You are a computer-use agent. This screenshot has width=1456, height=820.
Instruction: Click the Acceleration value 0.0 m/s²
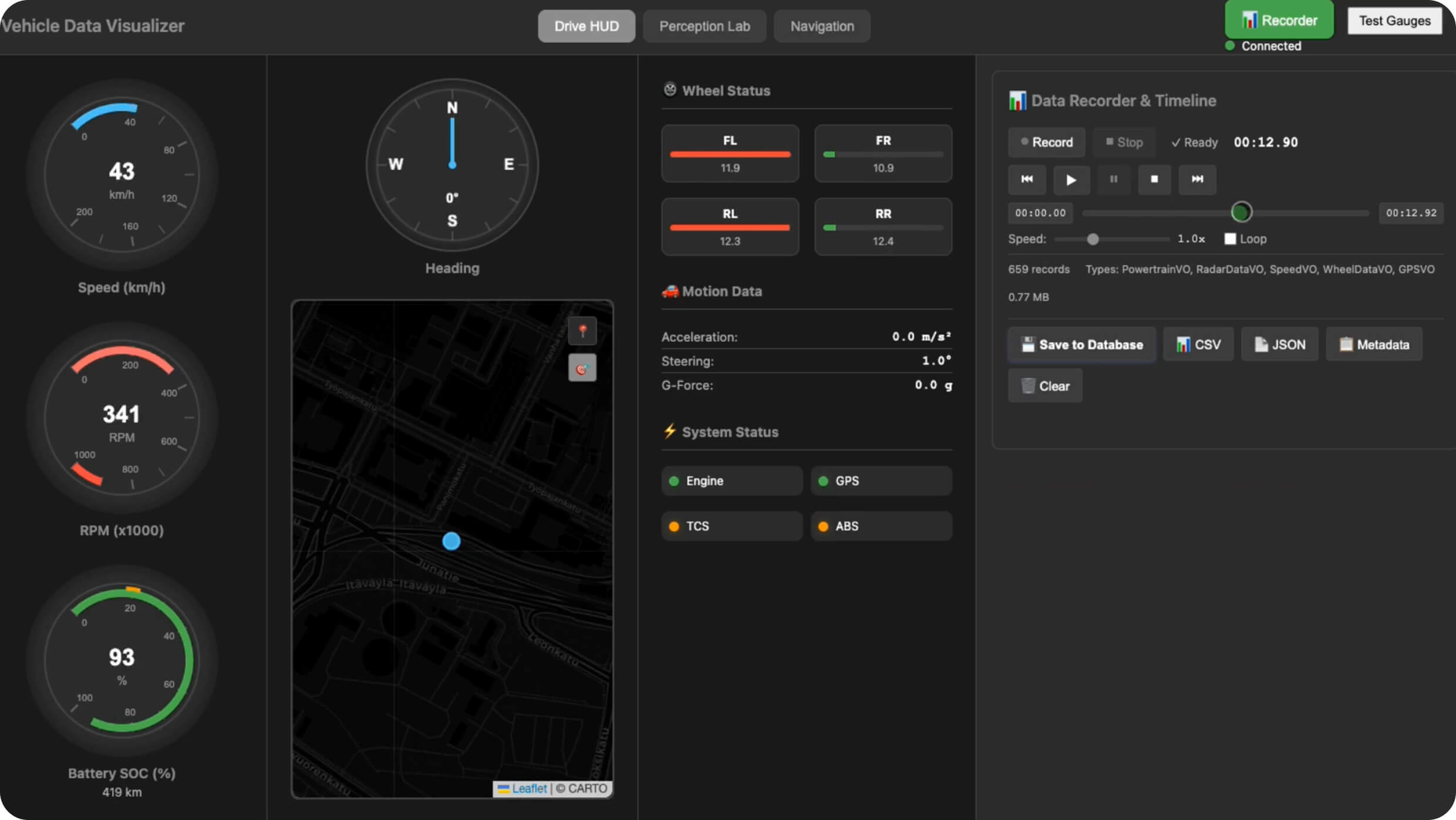pyautogui.click(x=922, y=337)
